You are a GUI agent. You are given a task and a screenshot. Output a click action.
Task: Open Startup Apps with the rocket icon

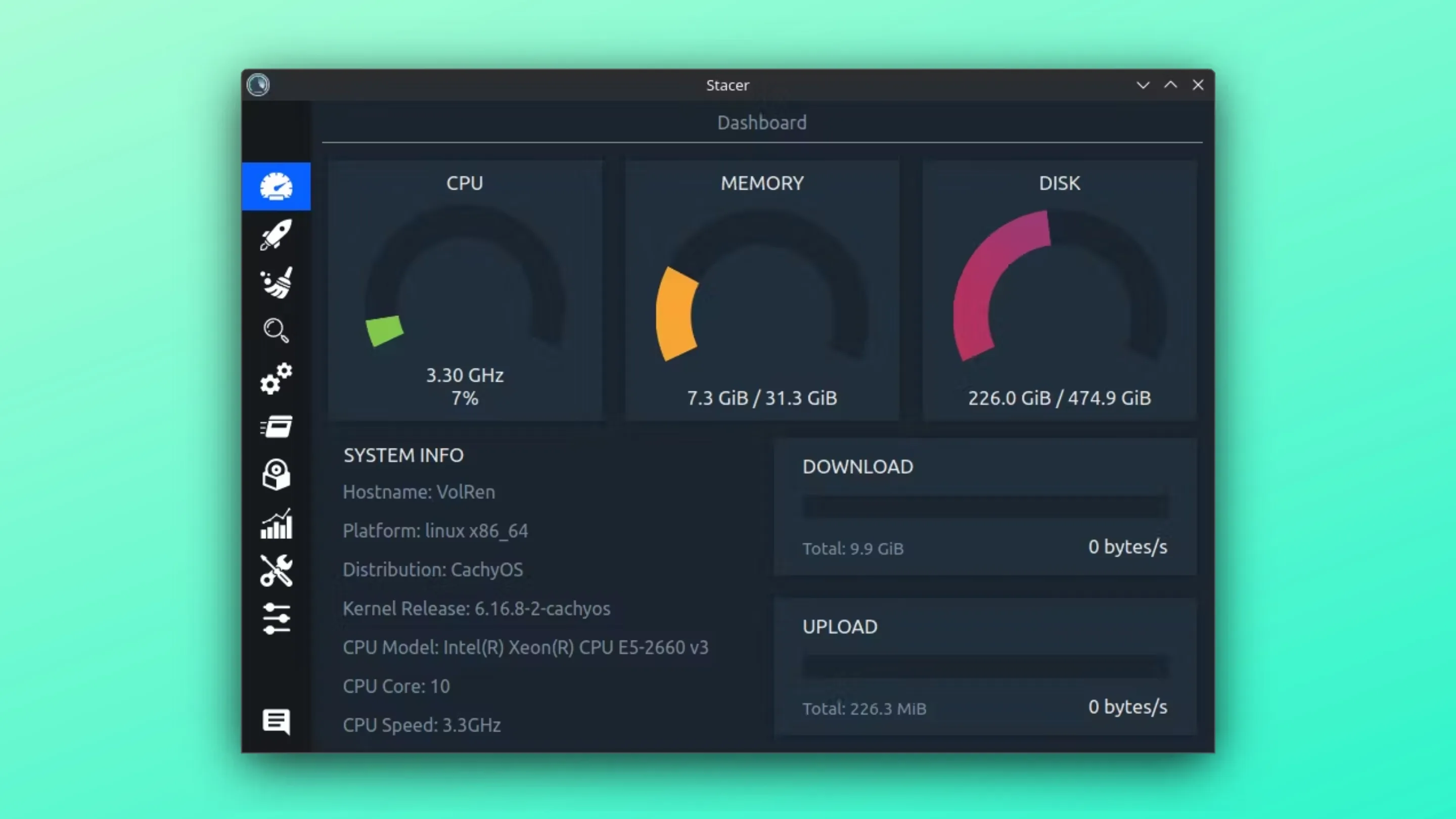(276, 235)
